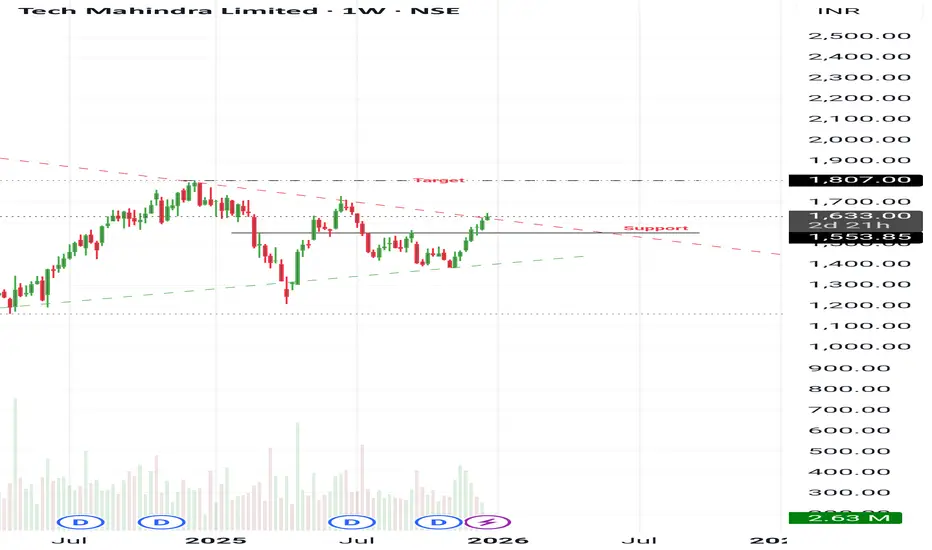The image size is (932, 550).
Task: Click the 400.00 price axis label
Action: 849,472
